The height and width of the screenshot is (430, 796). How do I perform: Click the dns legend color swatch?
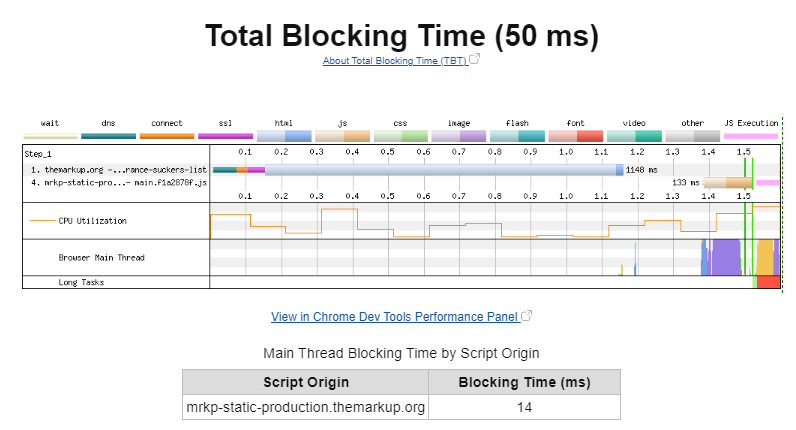pos(108,135)
